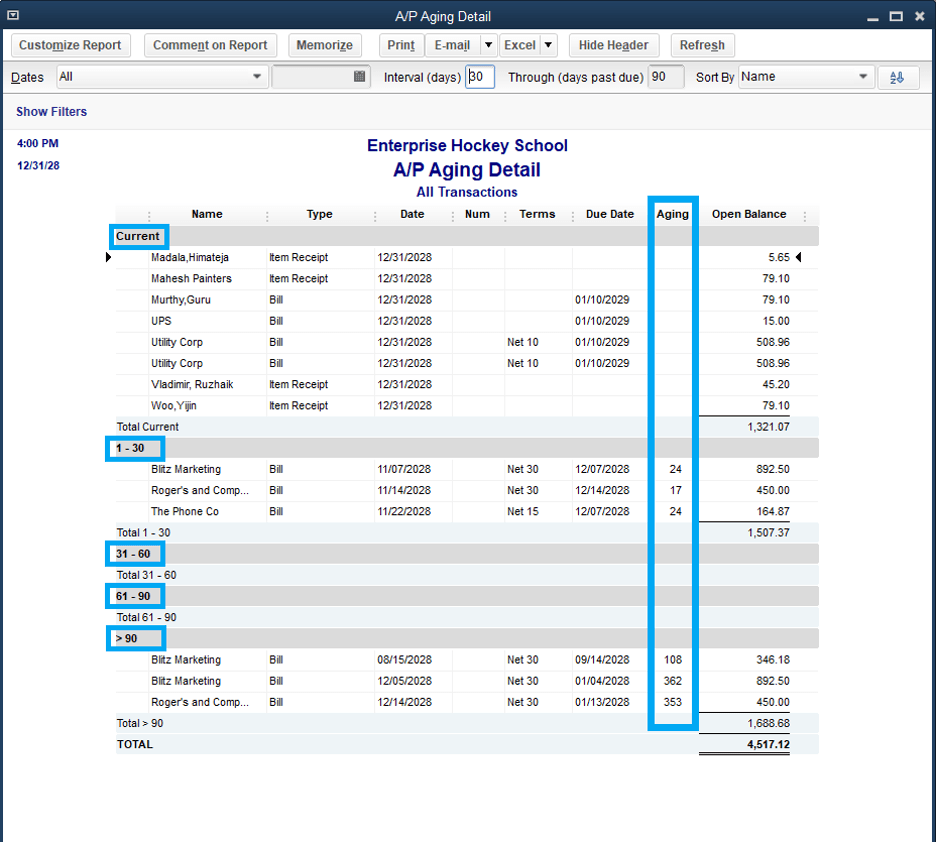
Task: Click the black arrow marker beside Madala,Himateja
Action: pyautogui.click(x=108, y=257)
